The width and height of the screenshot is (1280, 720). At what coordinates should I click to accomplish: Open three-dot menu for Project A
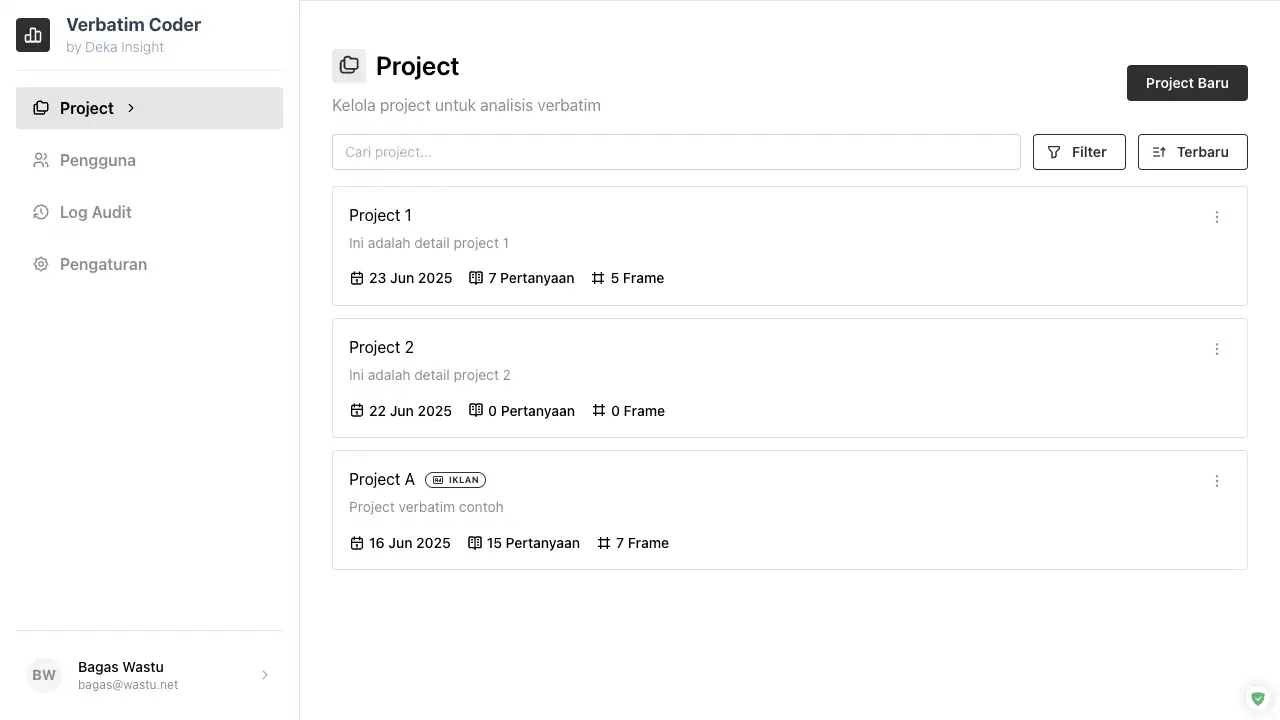pyautogui.click(x=1217, y=481)
